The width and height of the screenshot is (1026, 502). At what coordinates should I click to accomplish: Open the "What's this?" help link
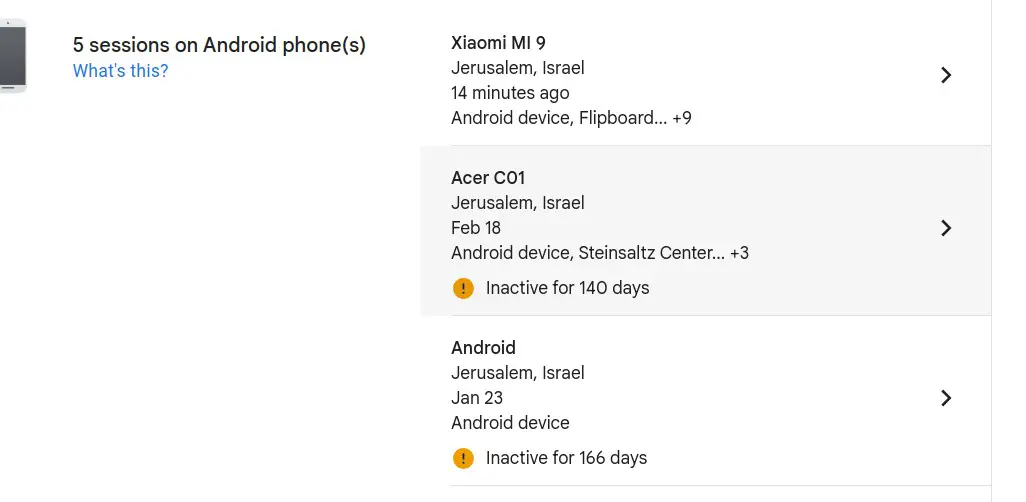120,71
